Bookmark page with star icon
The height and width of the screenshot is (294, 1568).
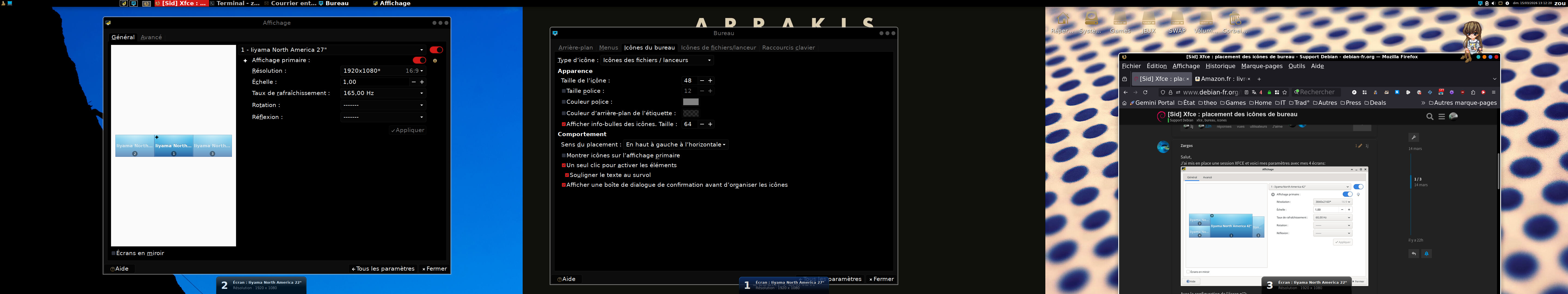[x=1284, y=93]
